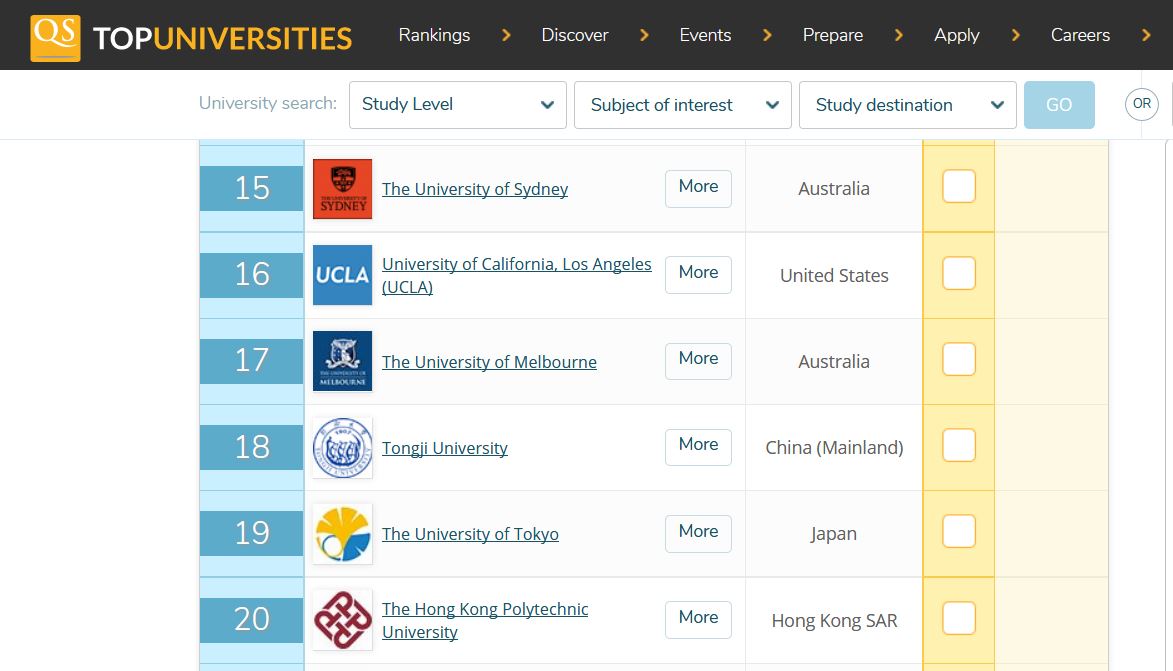
Task: Click the University of Sydney crest logo
Action: point(342,188)
